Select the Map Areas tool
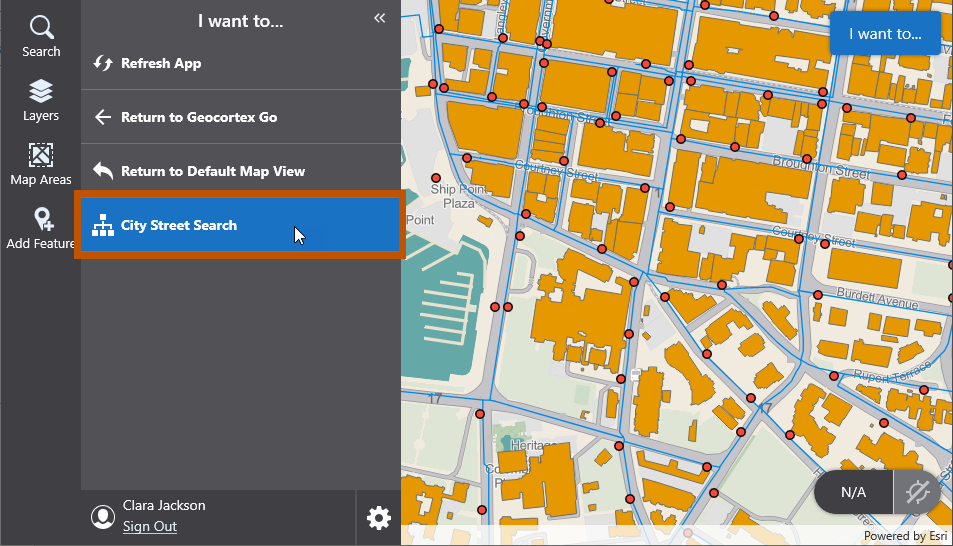Screen dimensions: 953x546 click(x=41, y=164)
